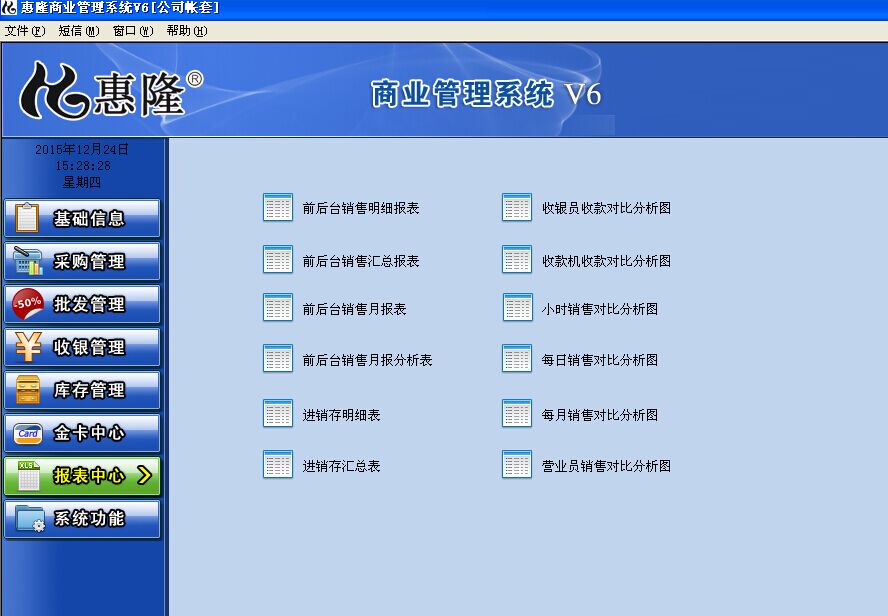
Task: Click the report icon beside 进销存汇总表
Action: tap(278, 464)
